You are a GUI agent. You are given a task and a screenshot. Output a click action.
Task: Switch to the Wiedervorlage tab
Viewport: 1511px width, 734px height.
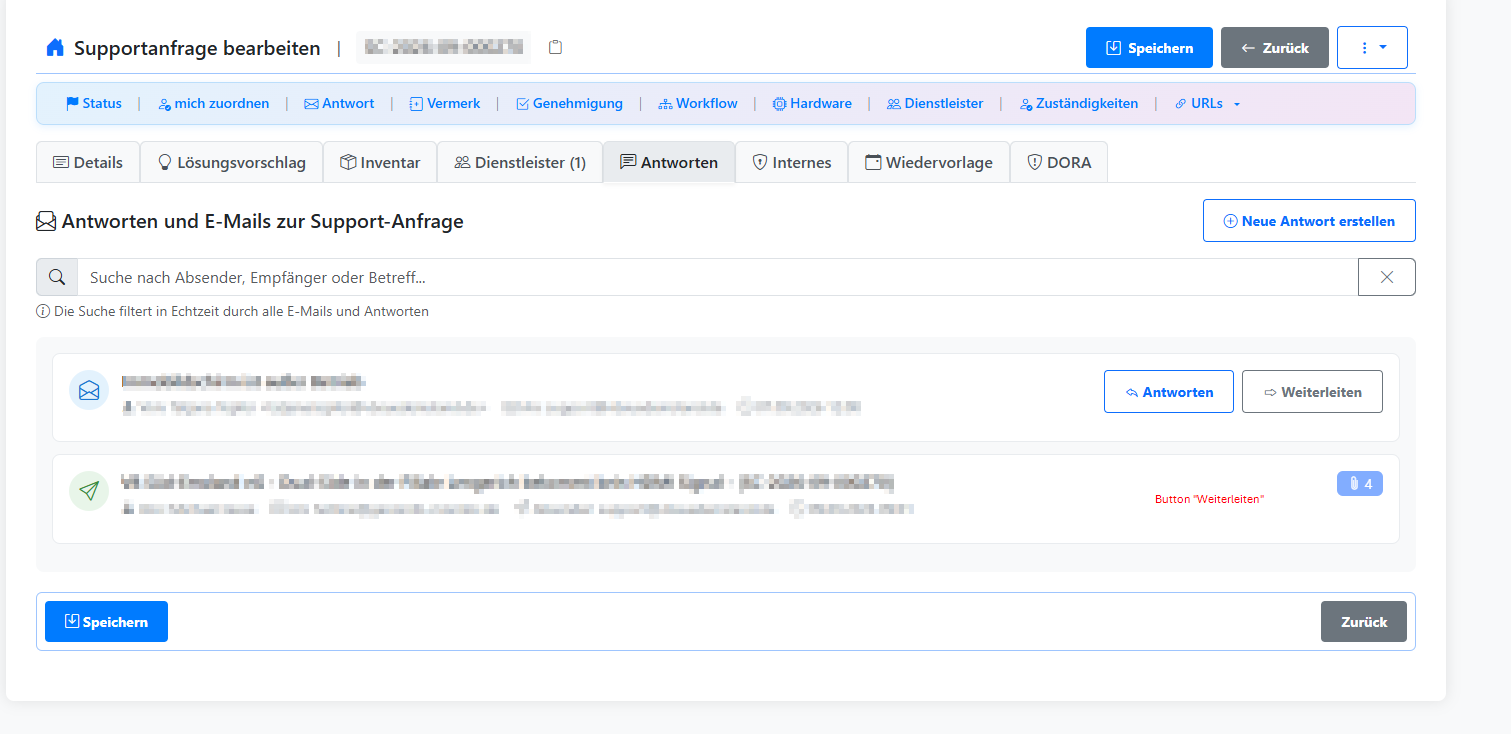tap(929, 162)
